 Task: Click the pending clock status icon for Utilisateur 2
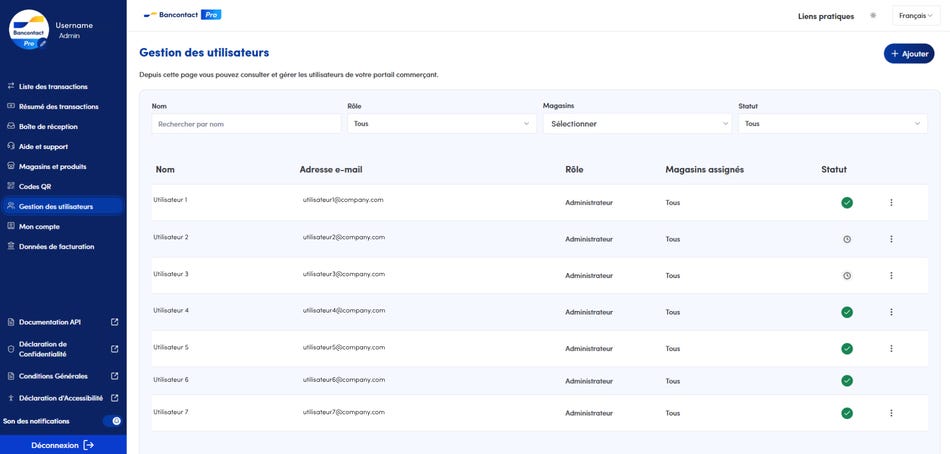point(847,239)
